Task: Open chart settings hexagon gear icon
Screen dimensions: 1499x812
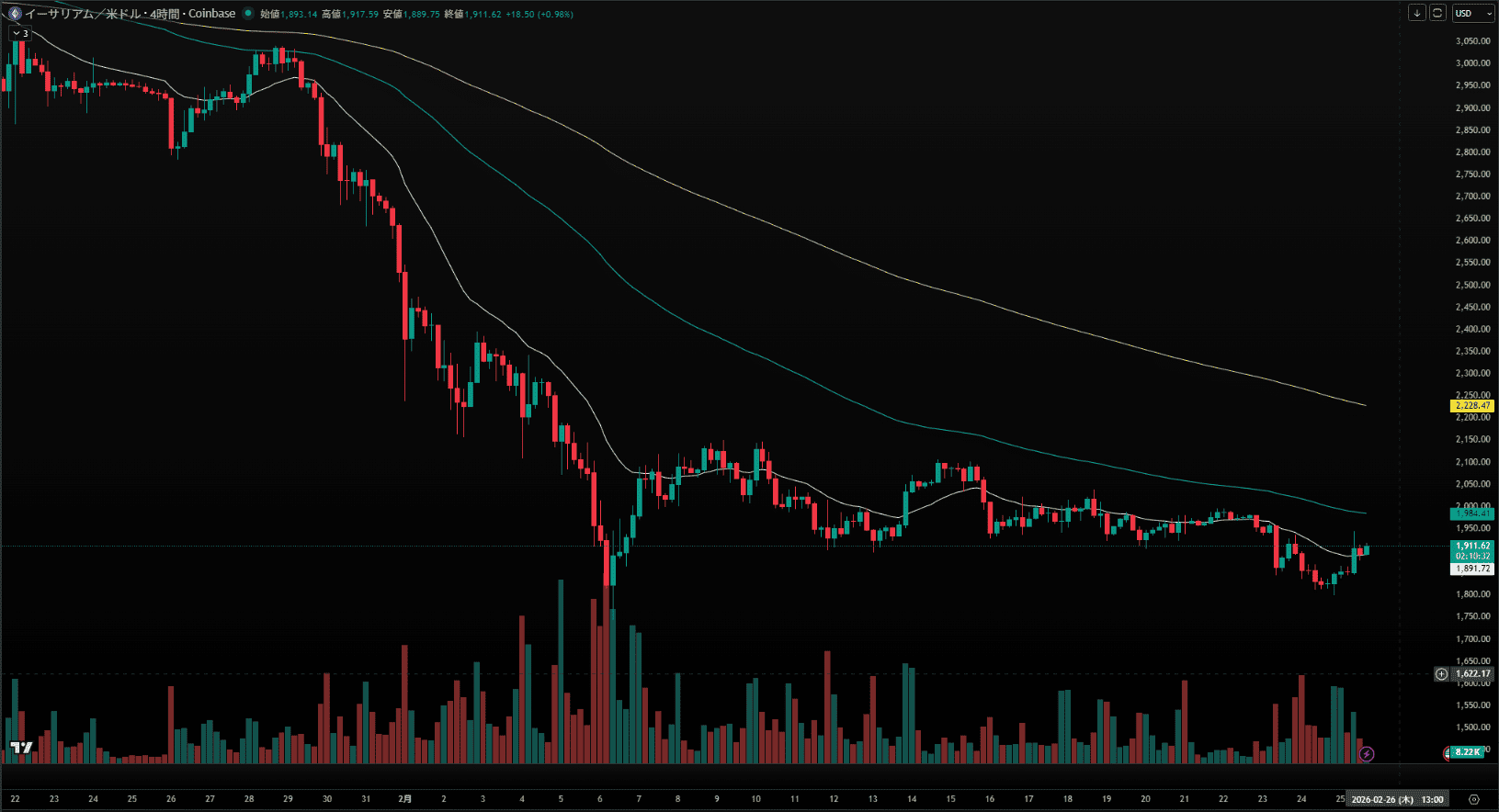Action: coord(1474,799)
